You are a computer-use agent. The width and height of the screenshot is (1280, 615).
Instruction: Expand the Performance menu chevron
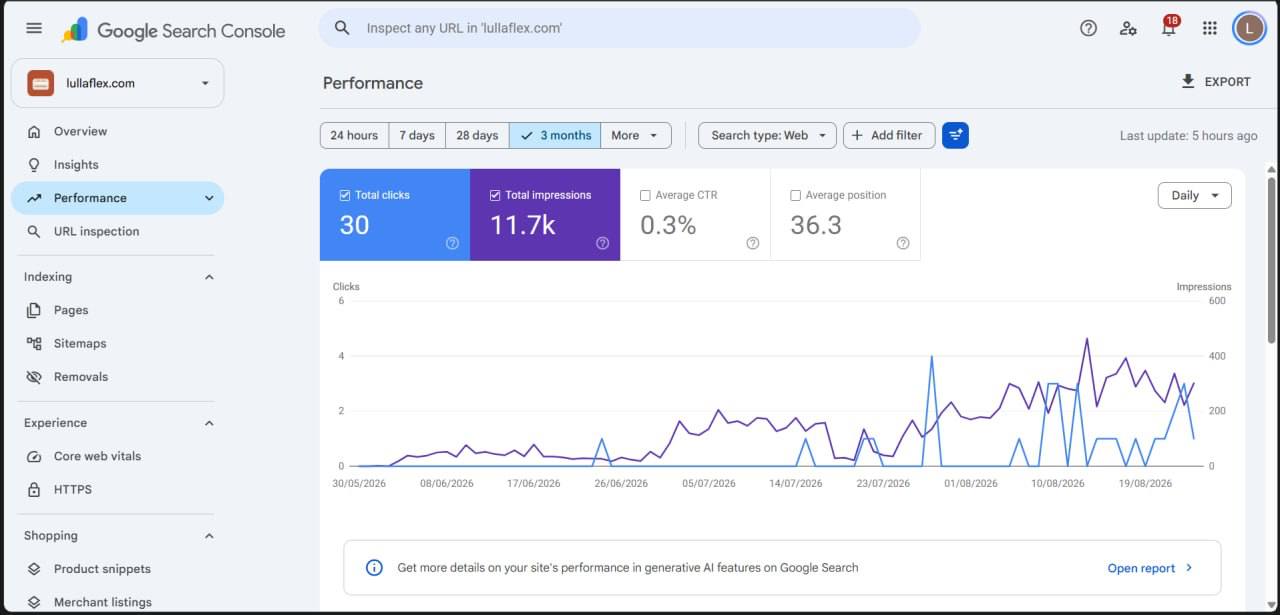coord(209,198)
